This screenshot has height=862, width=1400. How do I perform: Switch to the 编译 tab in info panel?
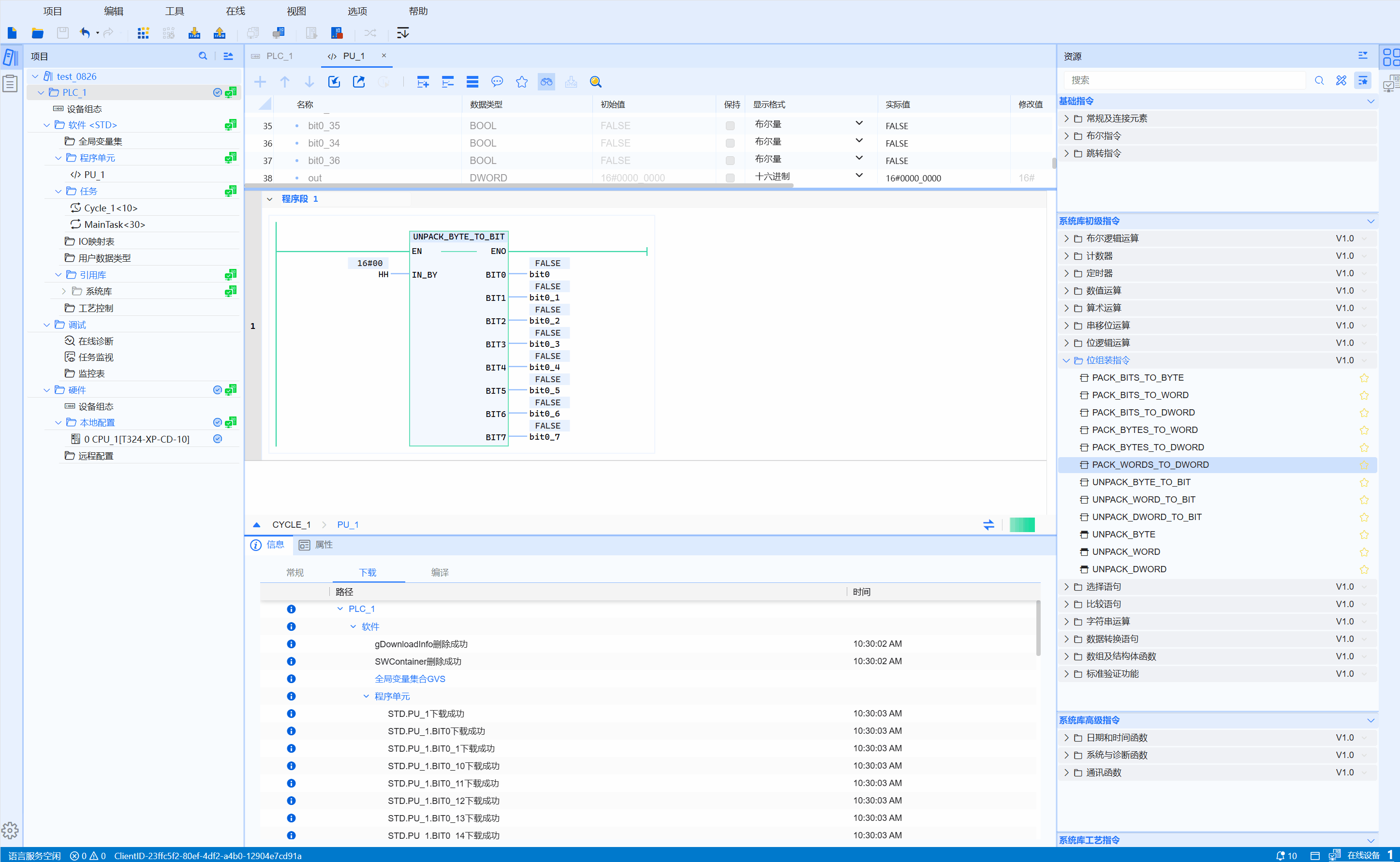point(439,572)
